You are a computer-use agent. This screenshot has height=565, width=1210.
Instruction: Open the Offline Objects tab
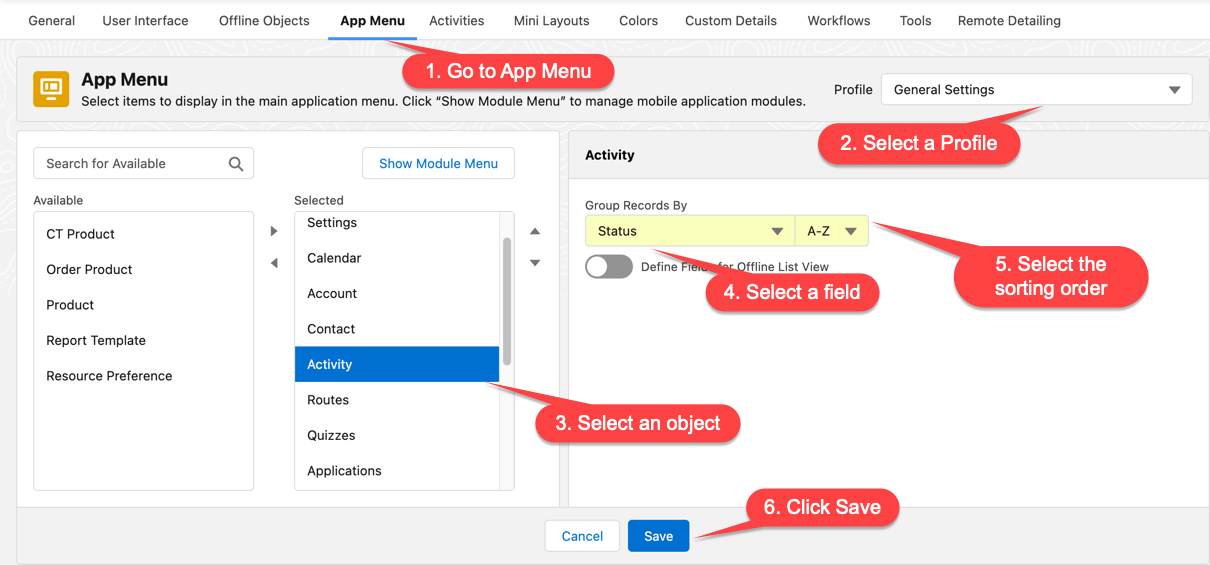point(264,20)
